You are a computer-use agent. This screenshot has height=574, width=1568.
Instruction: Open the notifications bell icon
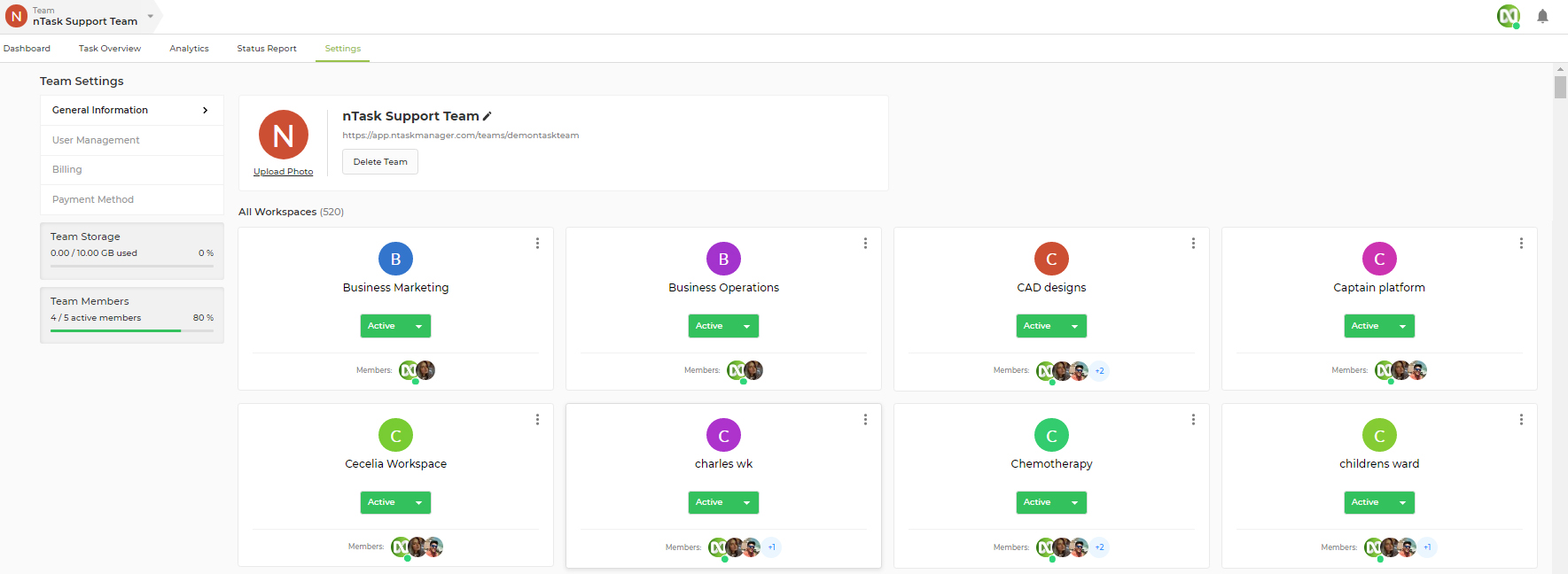1542,16
